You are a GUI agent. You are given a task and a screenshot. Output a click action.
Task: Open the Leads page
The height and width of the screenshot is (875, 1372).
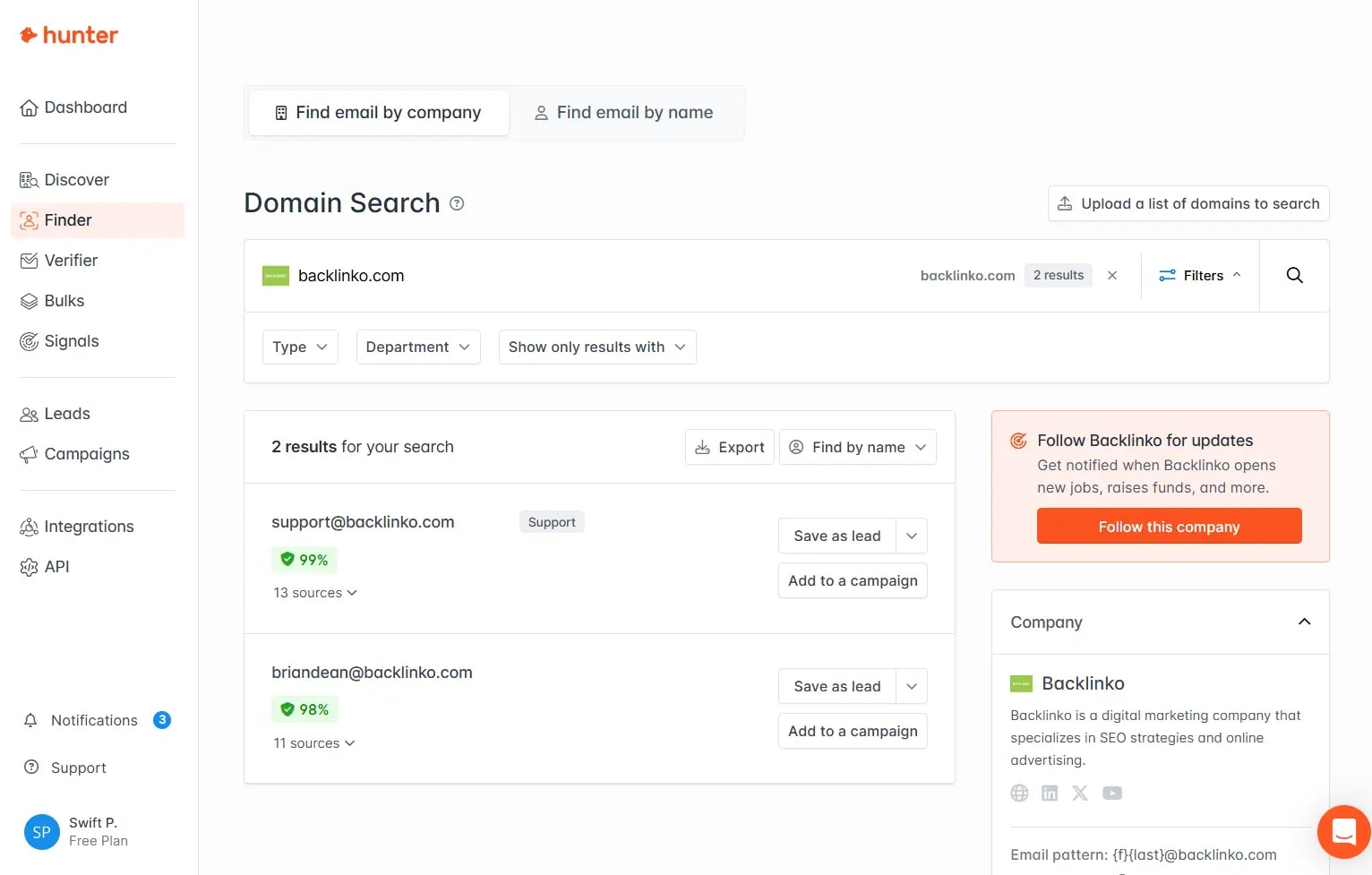coord(55,414)
